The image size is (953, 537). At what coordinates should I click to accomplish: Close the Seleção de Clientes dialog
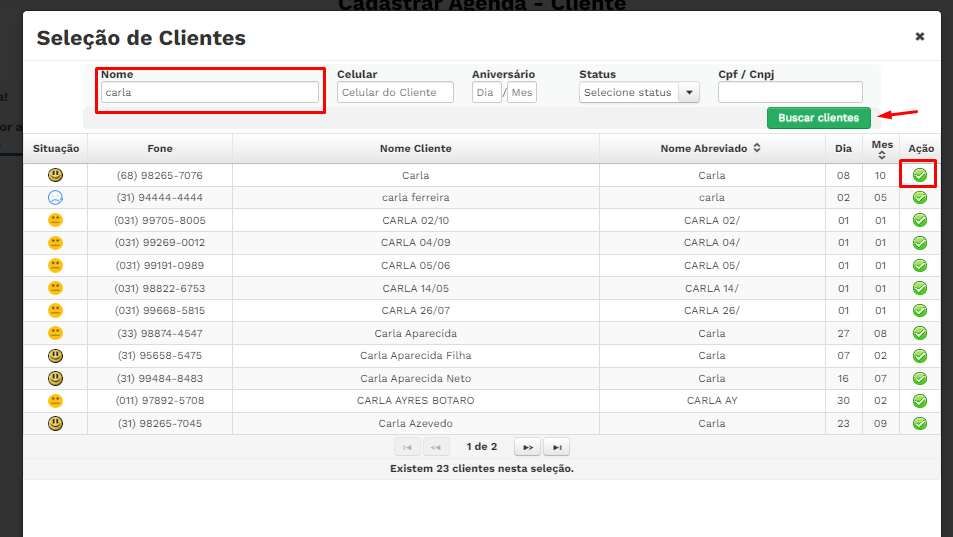coord(919,37)
